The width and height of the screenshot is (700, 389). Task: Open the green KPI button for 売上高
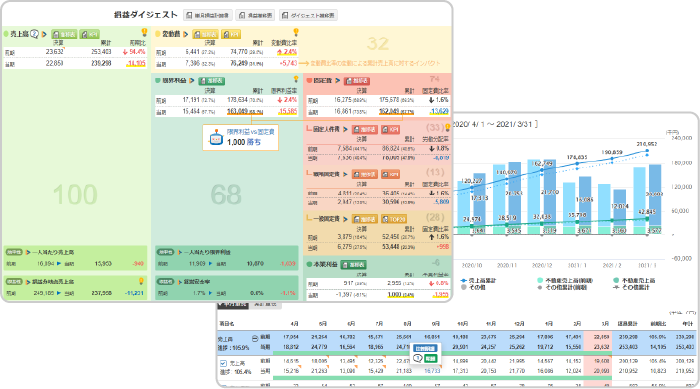[x=90, y=34]
